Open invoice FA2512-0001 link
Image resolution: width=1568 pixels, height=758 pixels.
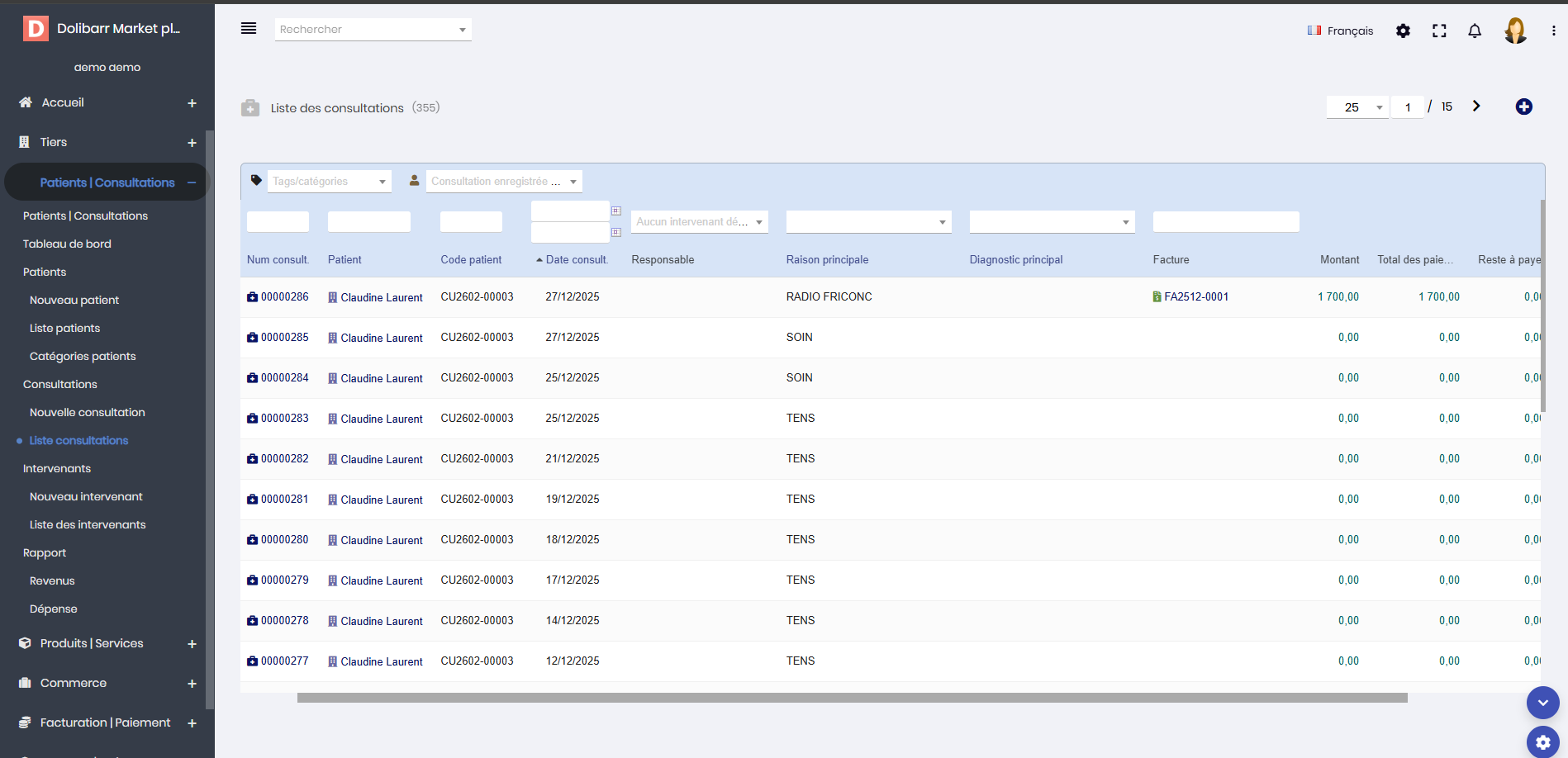tap(1195, 297)
